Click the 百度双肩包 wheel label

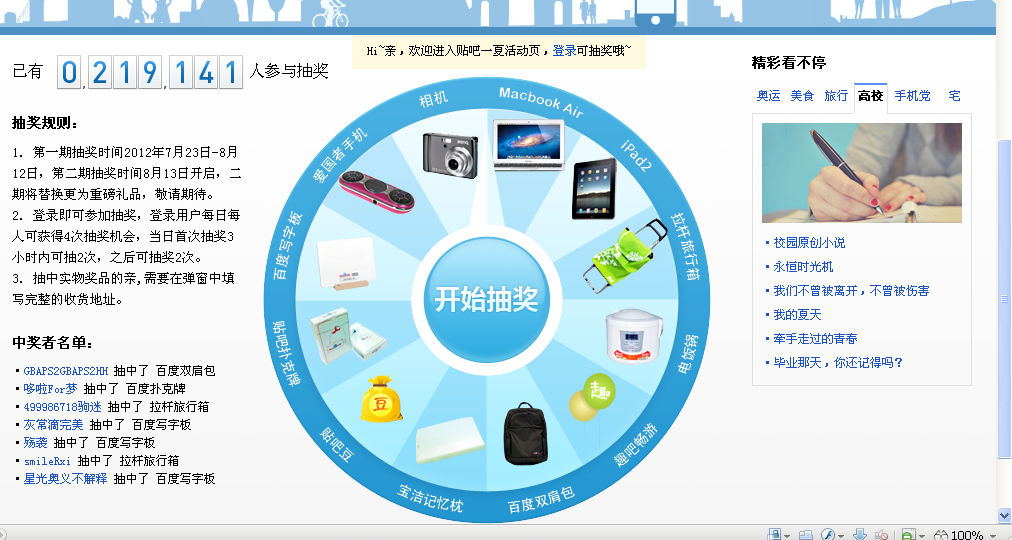click(x=541, y=501)
